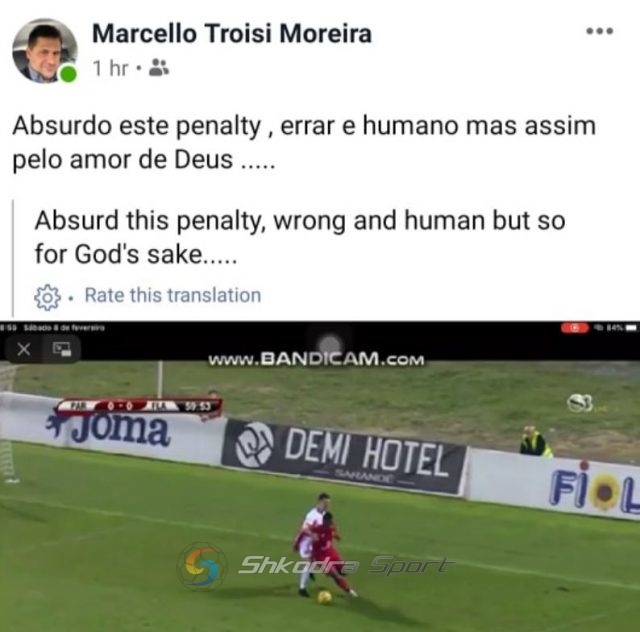This screenshot has width=640, height=632.
Task: Tap the green online status dot
Action: point(68,74)
